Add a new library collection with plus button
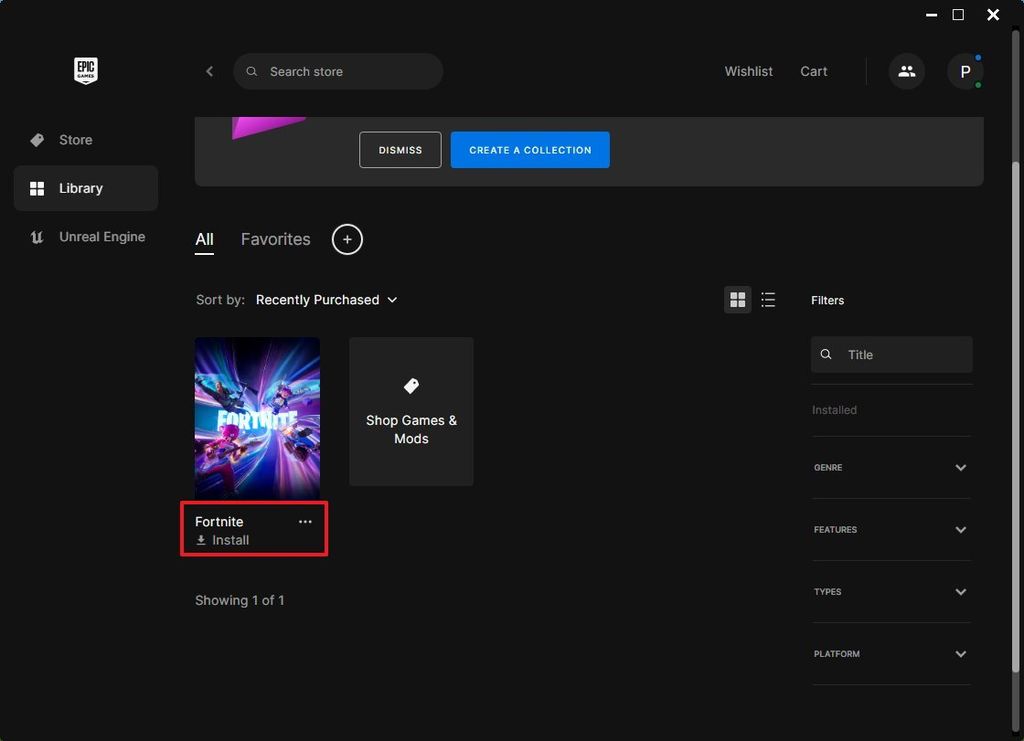The height and width of the screenshot is (741, 1024). tap(347, 239)
